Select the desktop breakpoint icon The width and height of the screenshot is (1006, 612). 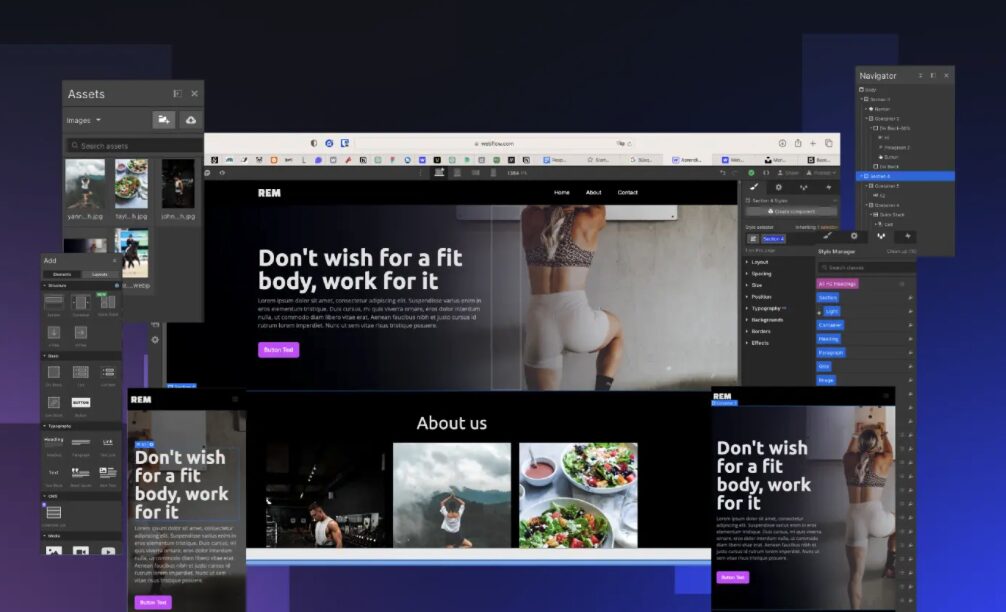coord(438,173)
